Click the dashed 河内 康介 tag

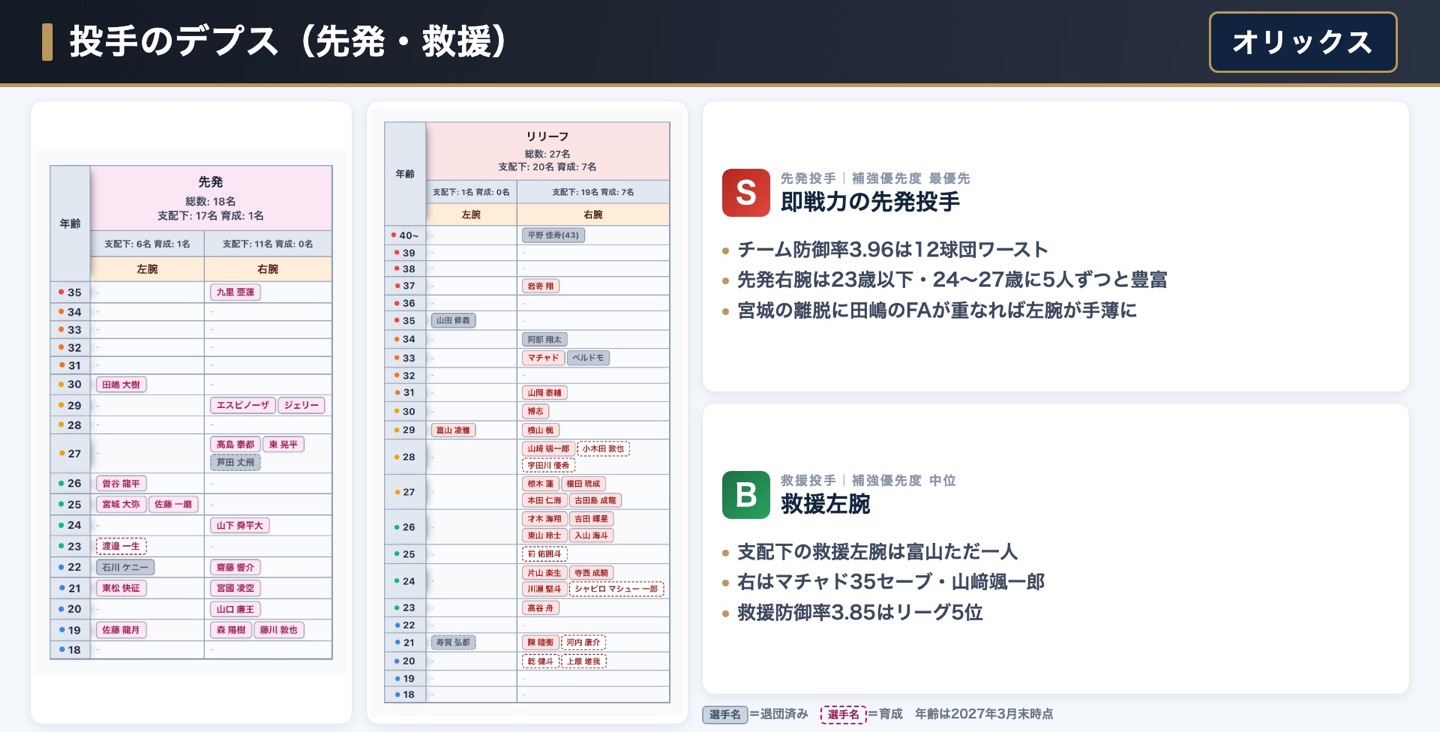point(583,642)
